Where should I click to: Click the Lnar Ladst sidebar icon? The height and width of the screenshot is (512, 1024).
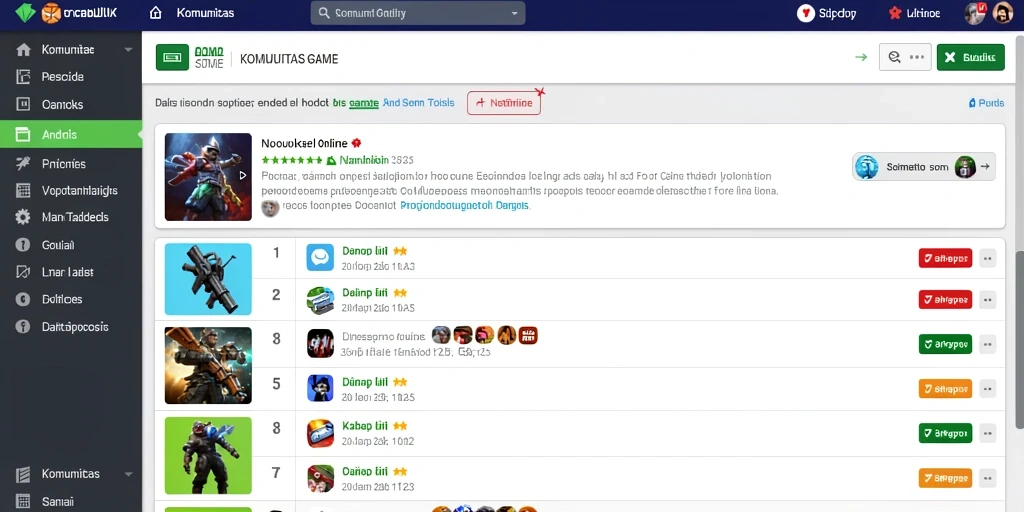[x=23, y=272]
